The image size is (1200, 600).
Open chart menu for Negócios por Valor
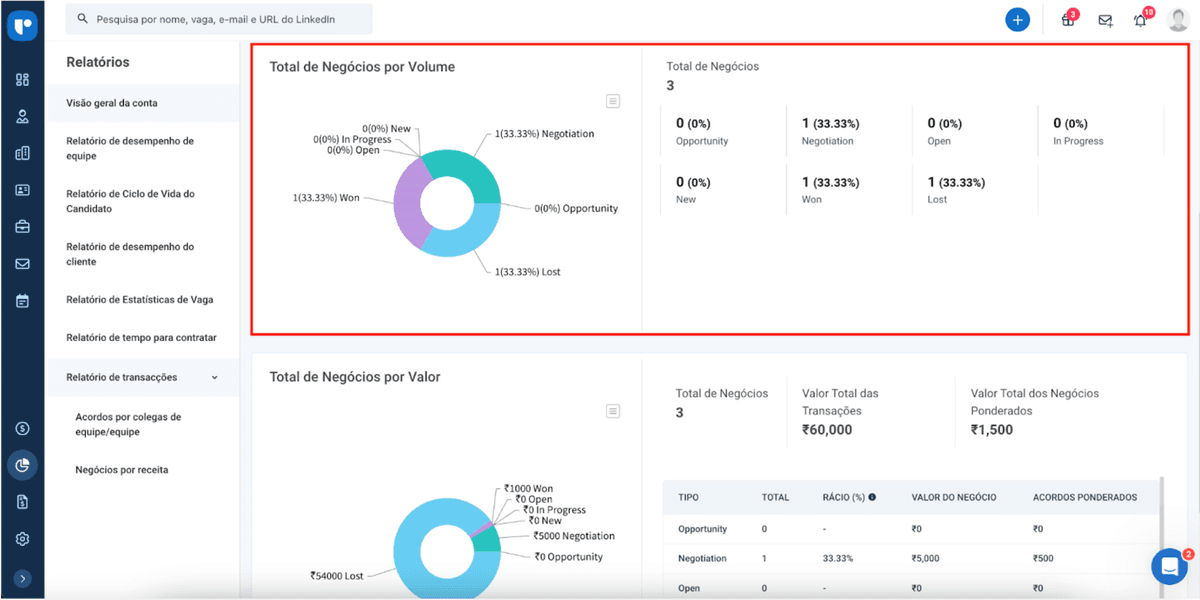[613, 411]
